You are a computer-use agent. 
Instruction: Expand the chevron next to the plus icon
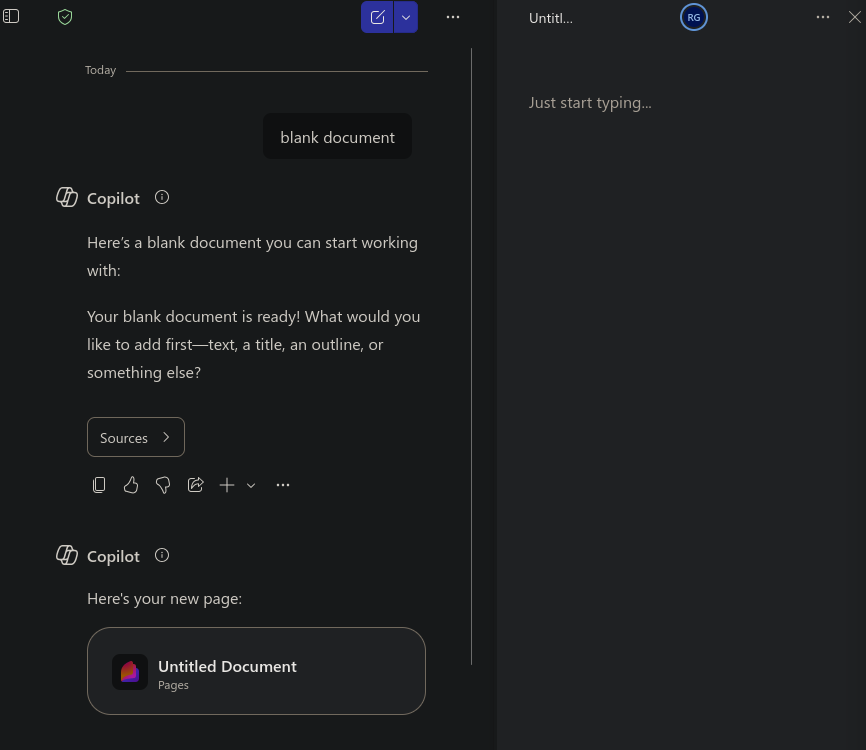click(x=251, y=486)
